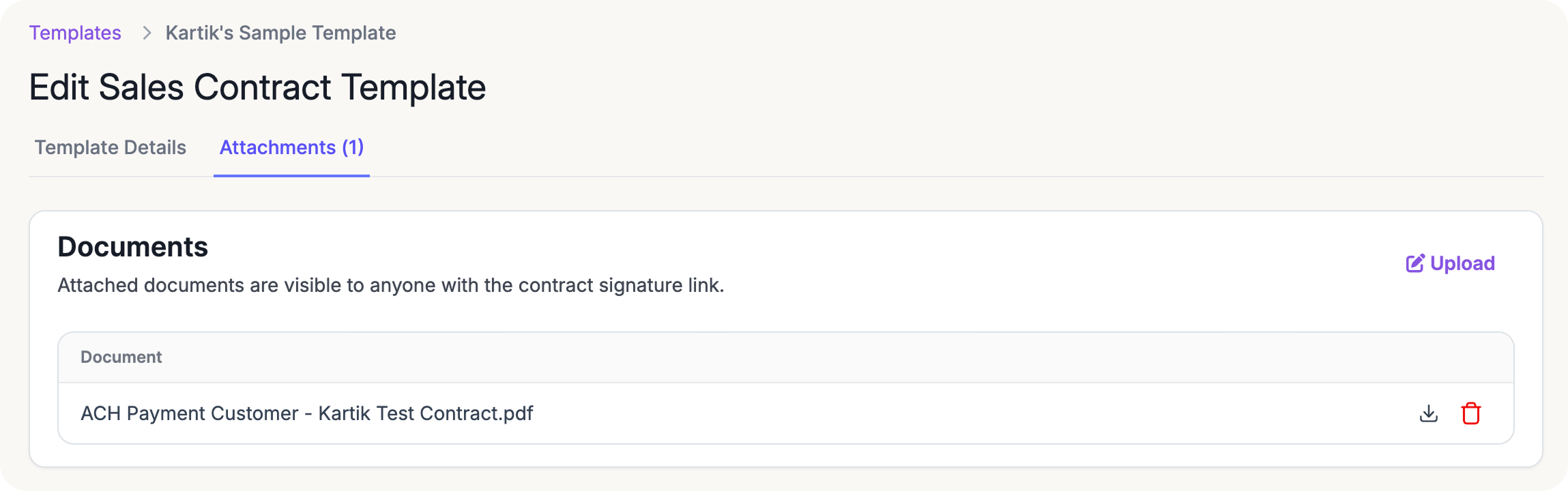1568x491 pixels.
Task: Select the Attachments (1) tab
Action: (291, 147)
